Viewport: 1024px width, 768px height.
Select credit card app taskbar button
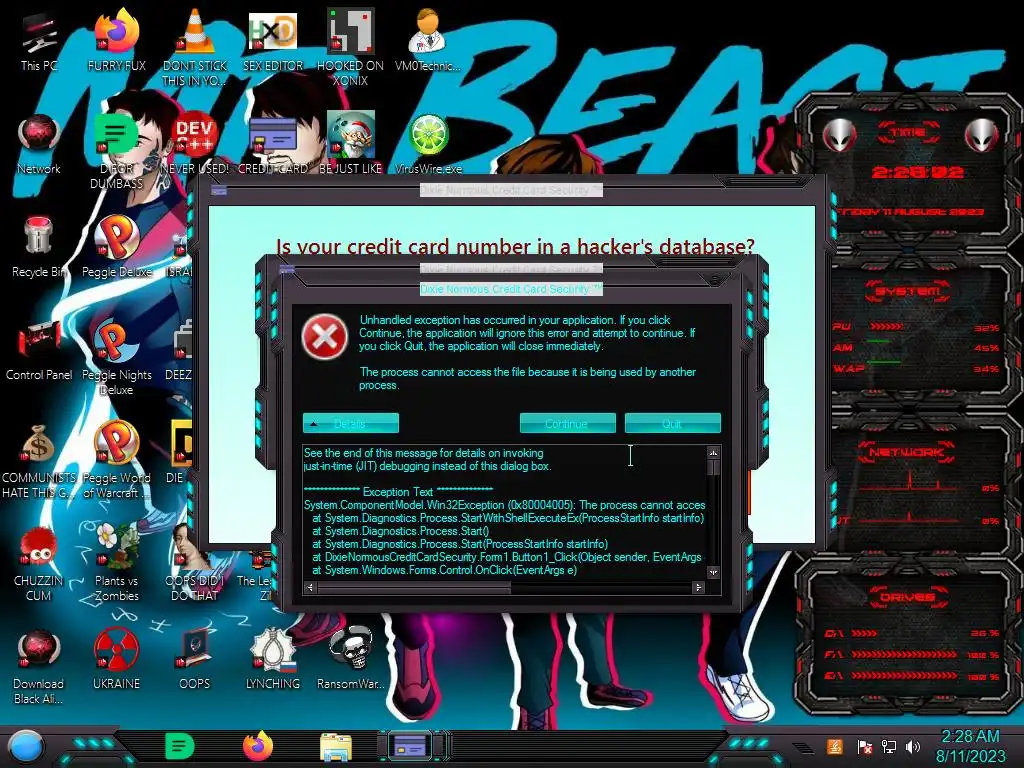pos(410,746)
